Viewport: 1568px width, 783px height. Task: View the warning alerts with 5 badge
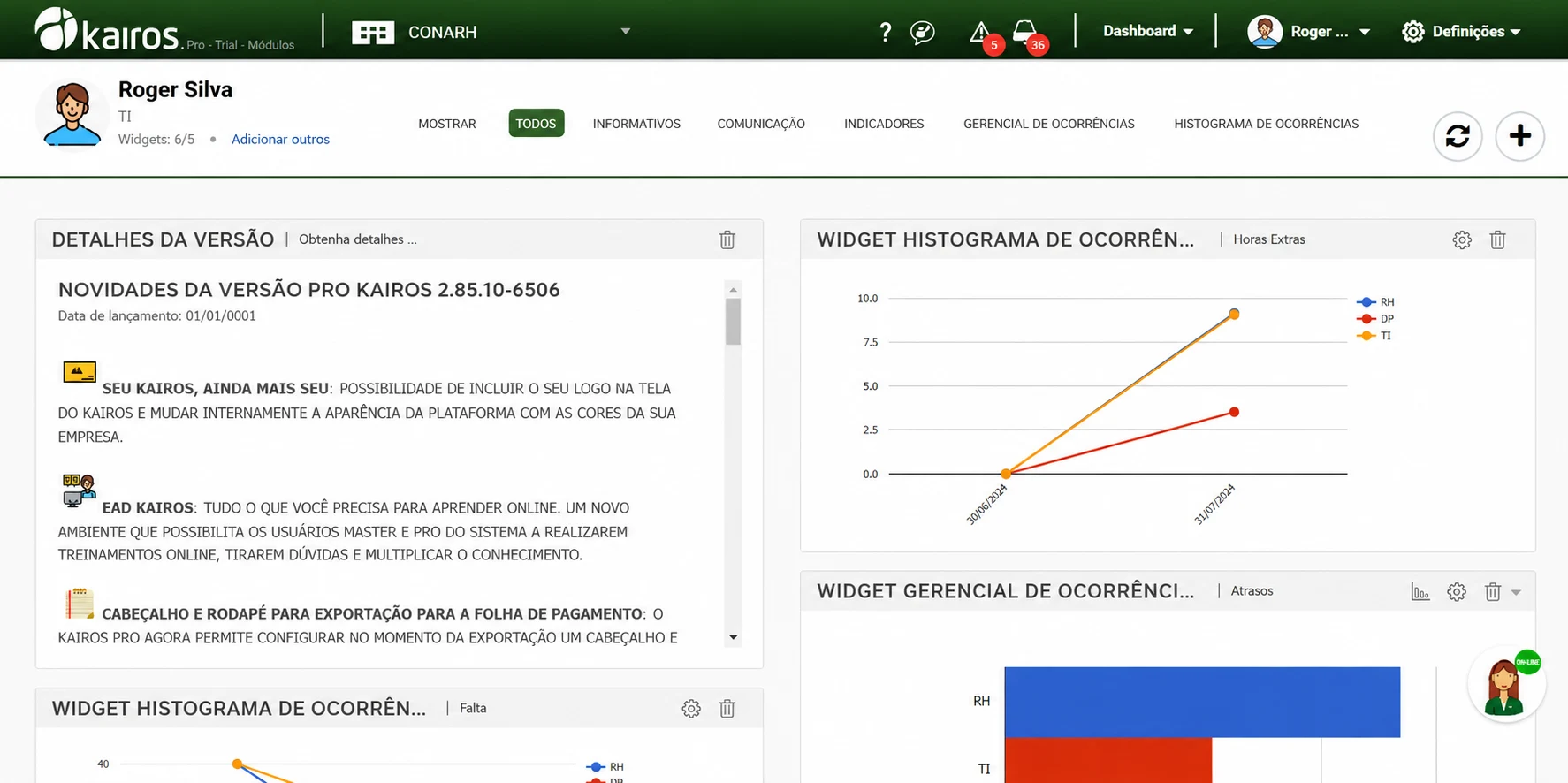pos(981,34)
